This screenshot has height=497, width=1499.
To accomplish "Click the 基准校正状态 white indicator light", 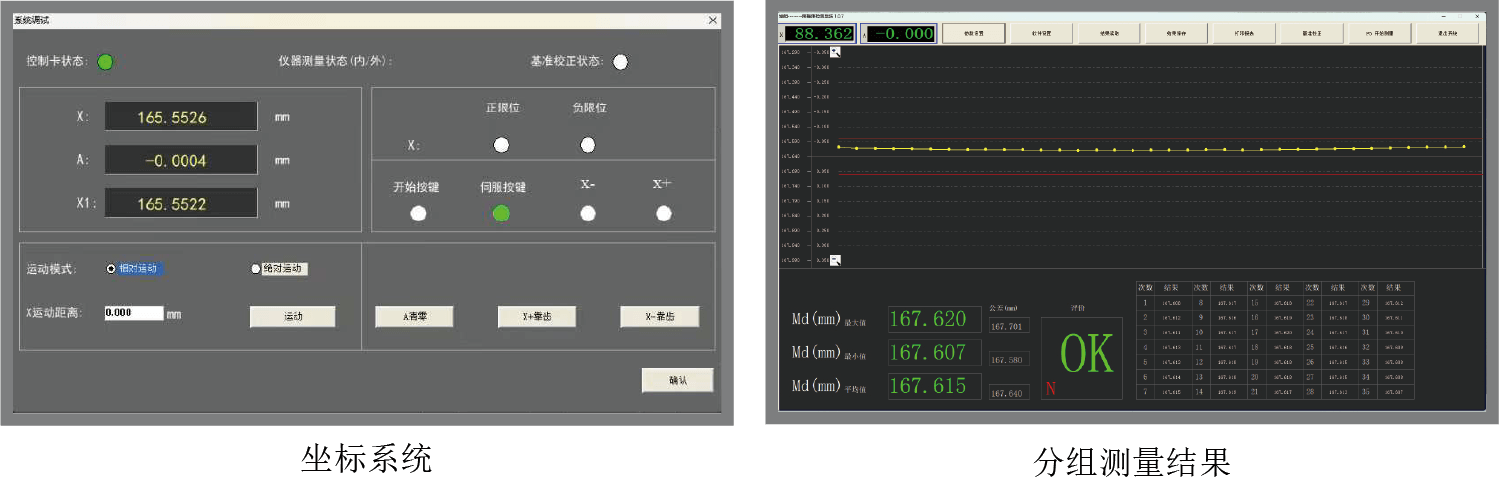I will (x=621, y=62).
